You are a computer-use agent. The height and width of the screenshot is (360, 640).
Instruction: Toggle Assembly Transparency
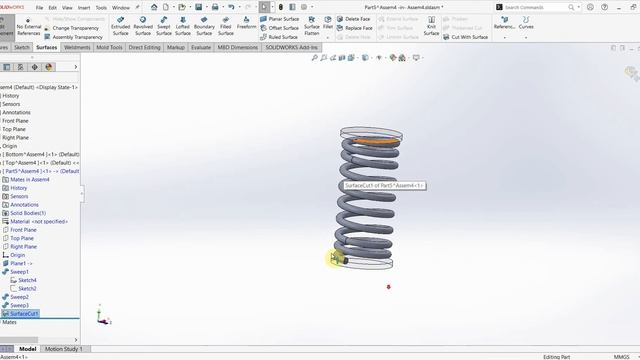73,37
